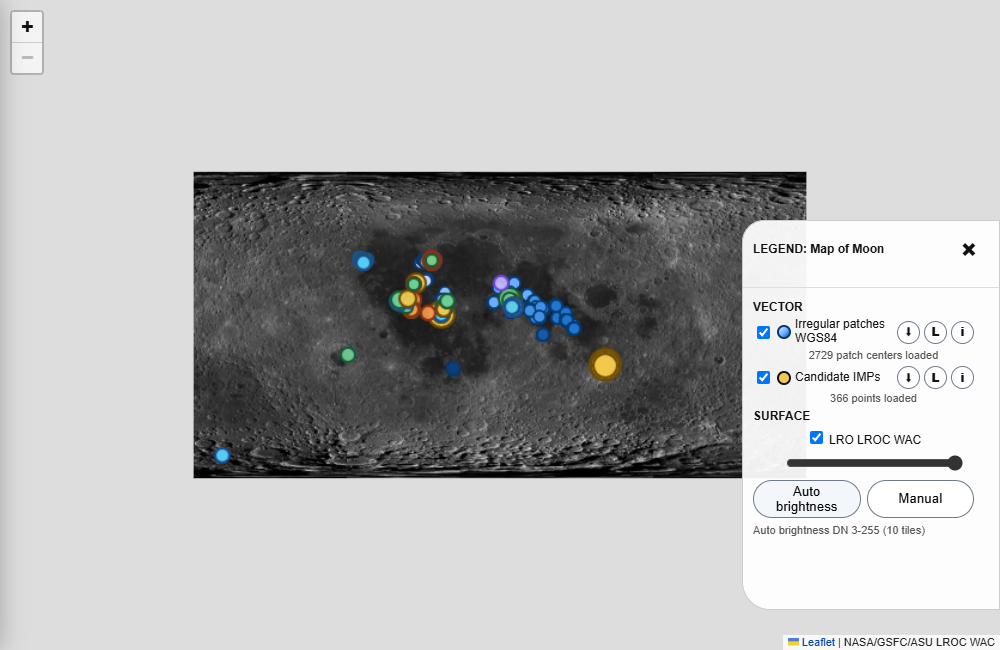1000x650 pixels.
Task: Open the L button for Candidate IMPs
Action: (935, 378)
